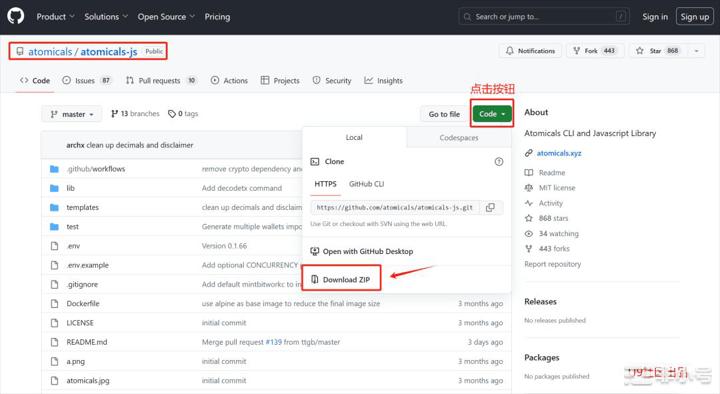
Task: Click the atomicals.jpg file icon
Action: (x=55, y=381)
